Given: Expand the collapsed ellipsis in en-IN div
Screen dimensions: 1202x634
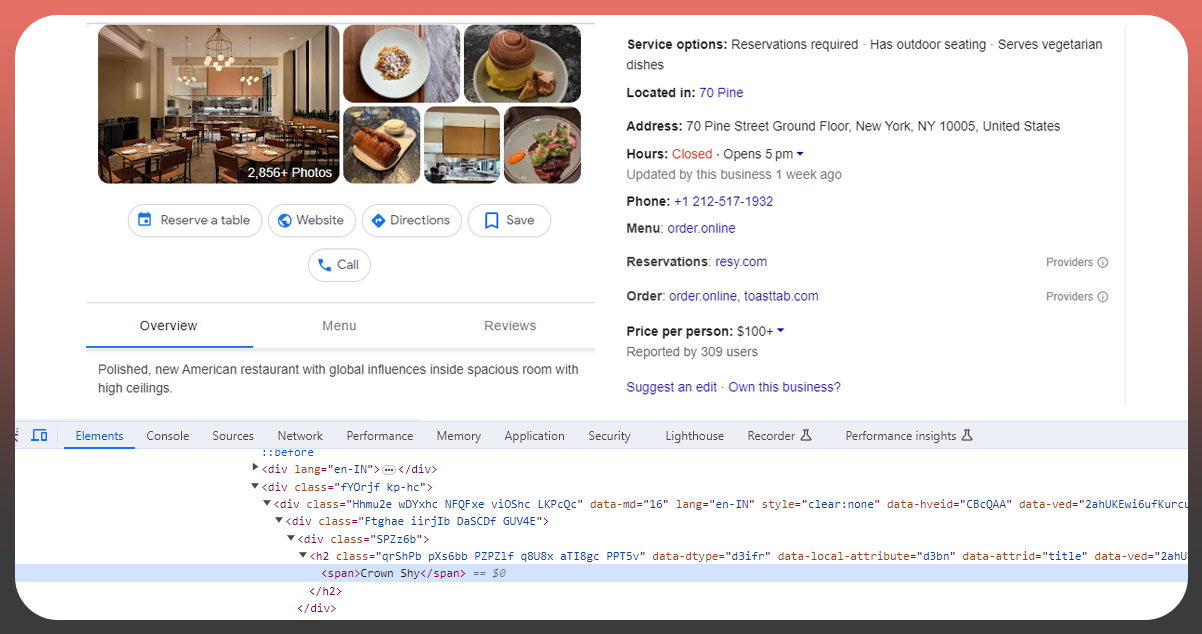Looking at the screenshot, I should (x=389, y=469).
